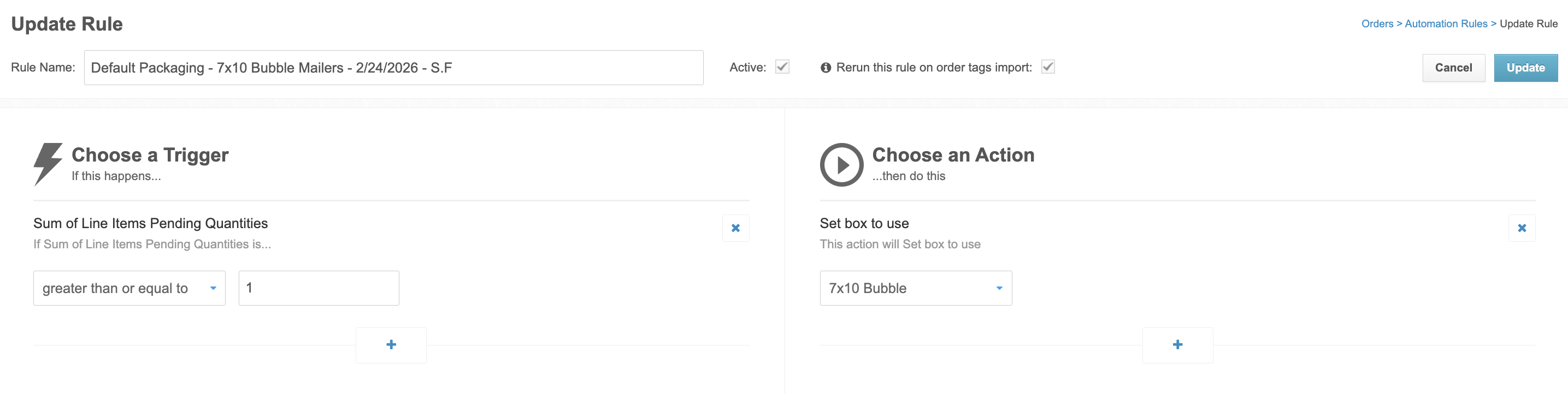Click the quantity value field containing 1
Image resolution: width=1568 pixels, height=394 pixels.
319,288
